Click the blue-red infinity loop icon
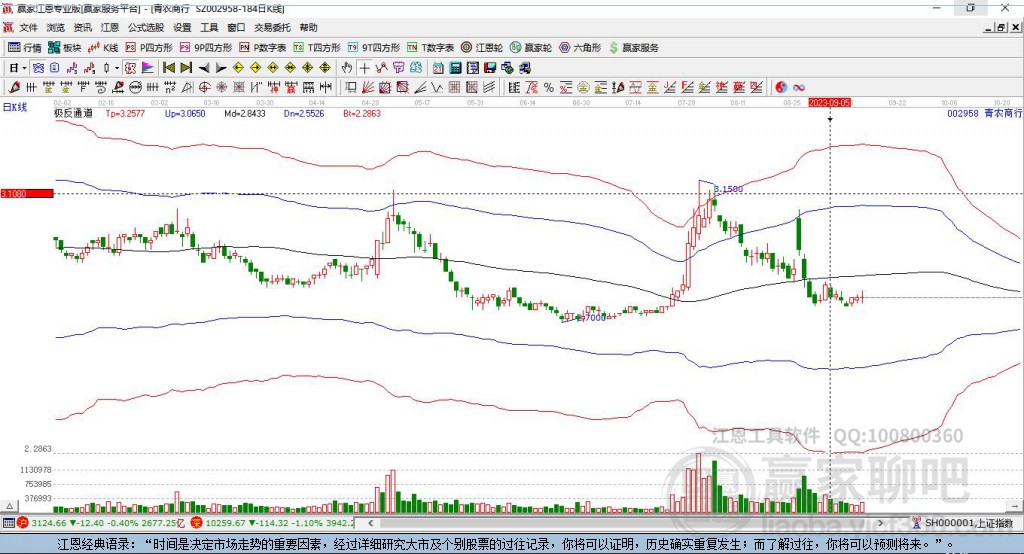1024x554 pixels. tap(799, 88)
